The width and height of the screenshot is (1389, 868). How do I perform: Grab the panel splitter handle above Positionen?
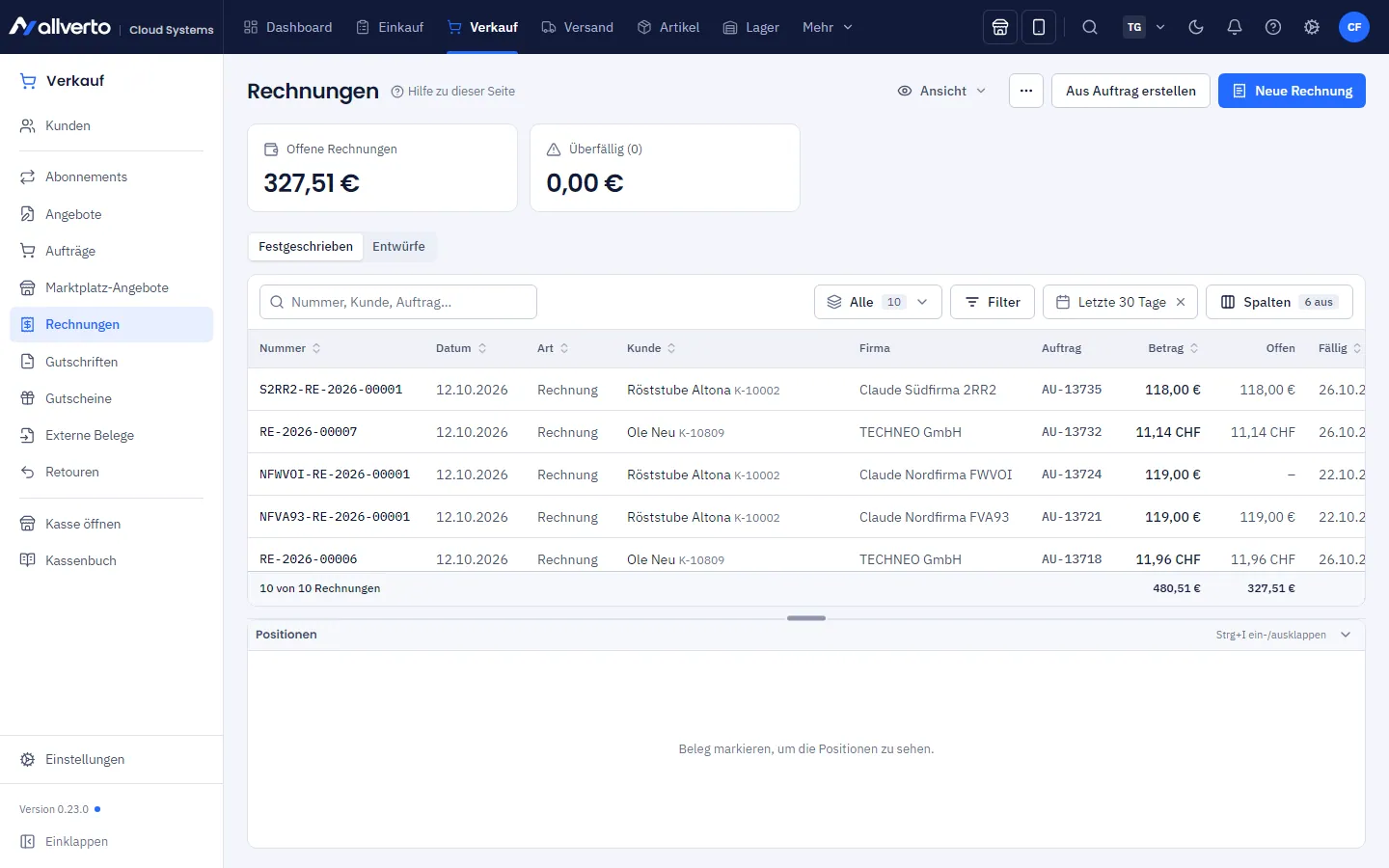tap(806, 618)
